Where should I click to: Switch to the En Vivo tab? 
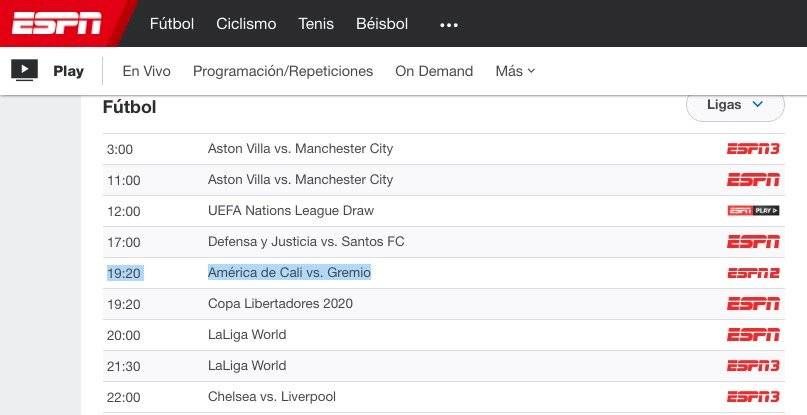pyautogui.click(x=146, y=71)
